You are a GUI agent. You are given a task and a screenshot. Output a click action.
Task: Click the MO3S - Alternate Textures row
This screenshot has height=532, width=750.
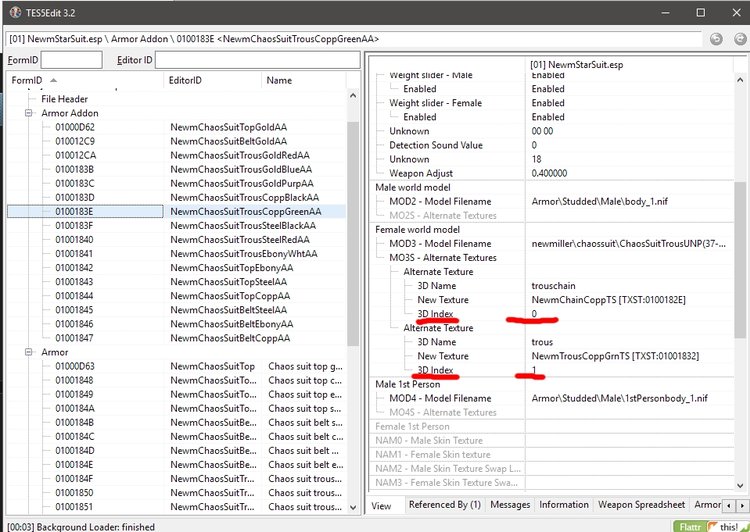(x=552, y=257)
